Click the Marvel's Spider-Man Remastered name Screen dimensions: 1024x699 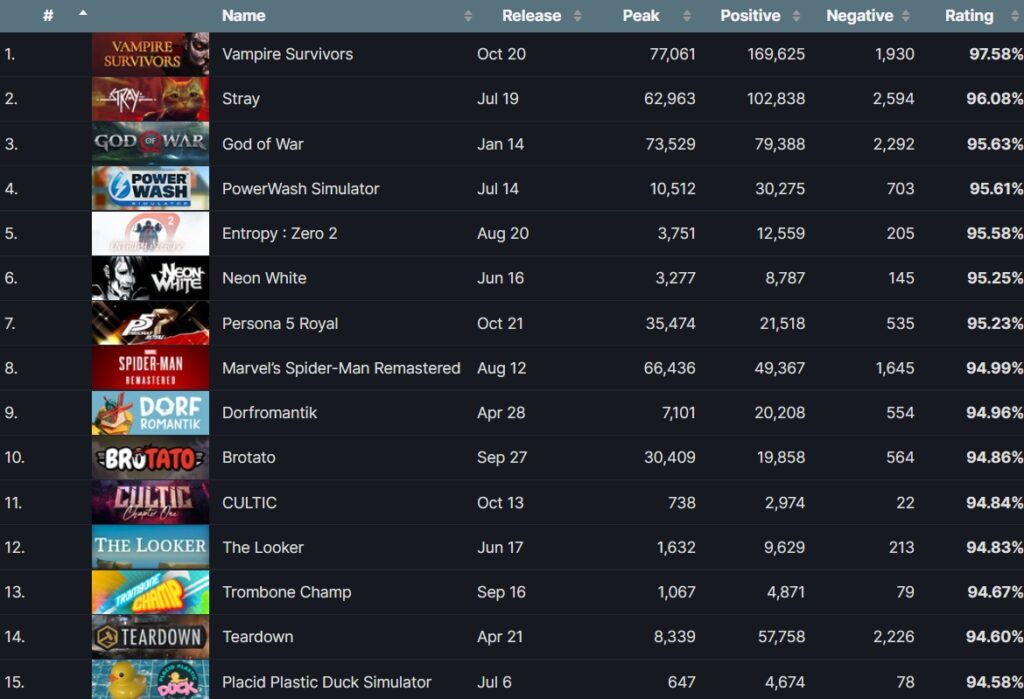[340, 368]
